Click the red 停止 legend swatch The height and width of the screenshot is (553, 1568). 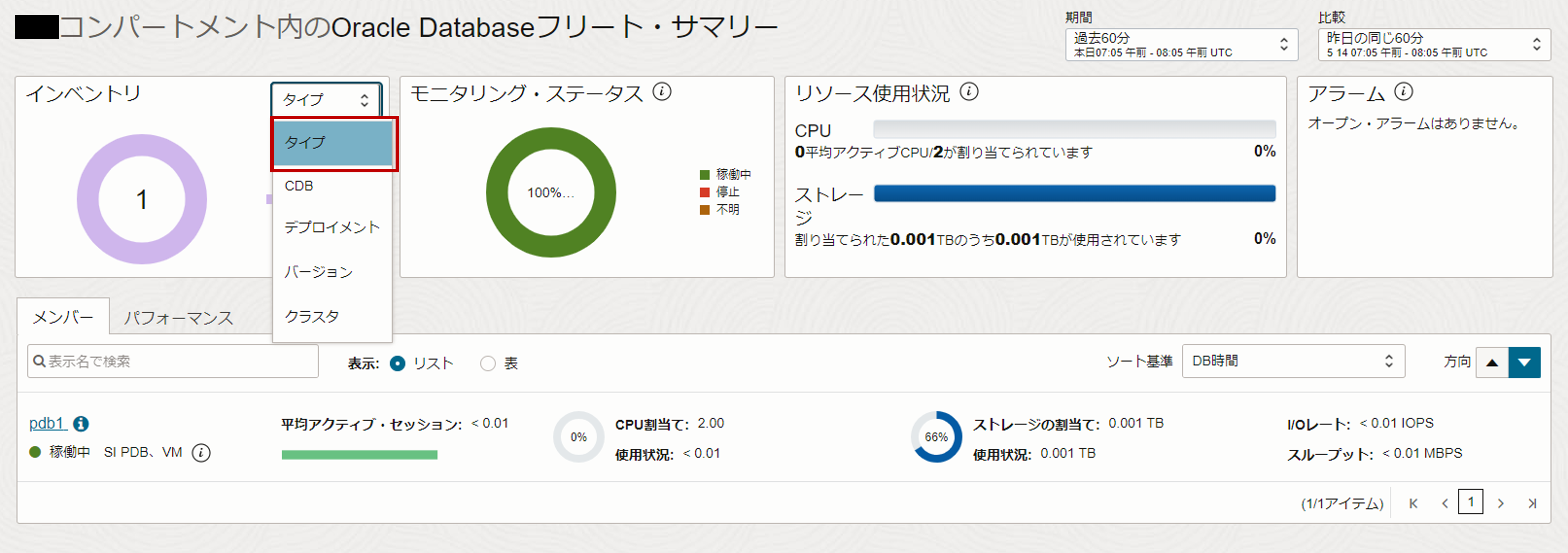coord(705,192)
